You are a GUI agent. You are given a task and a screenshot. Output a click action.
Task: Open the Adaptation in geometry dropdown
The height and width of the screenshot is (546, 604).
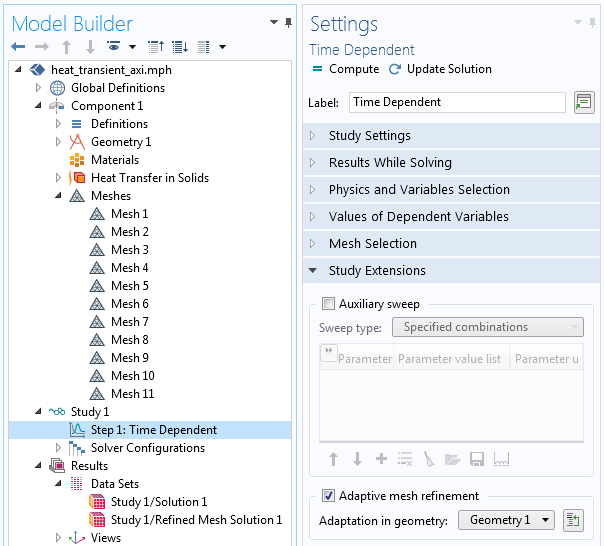click(x=506, y=520)
